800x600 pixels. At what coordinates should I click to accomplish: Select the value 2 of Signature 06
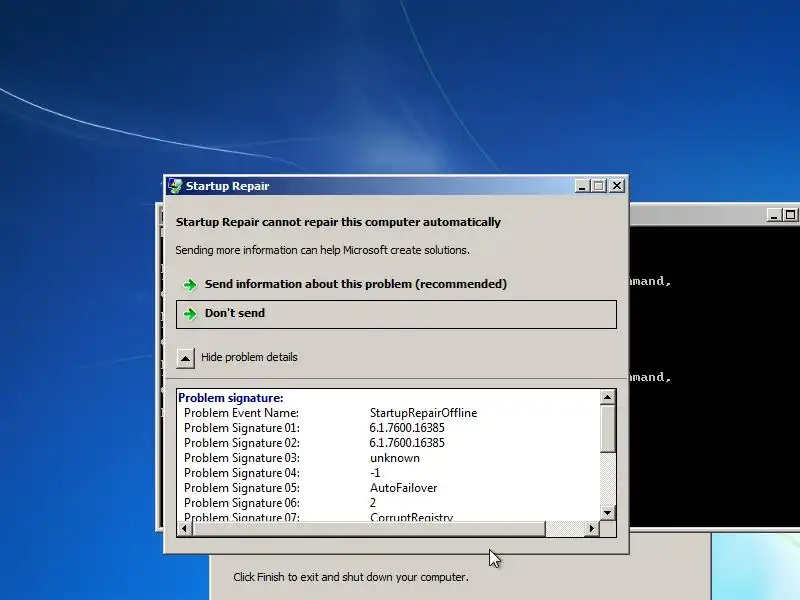pyautogui.click(x=373, y=503)
